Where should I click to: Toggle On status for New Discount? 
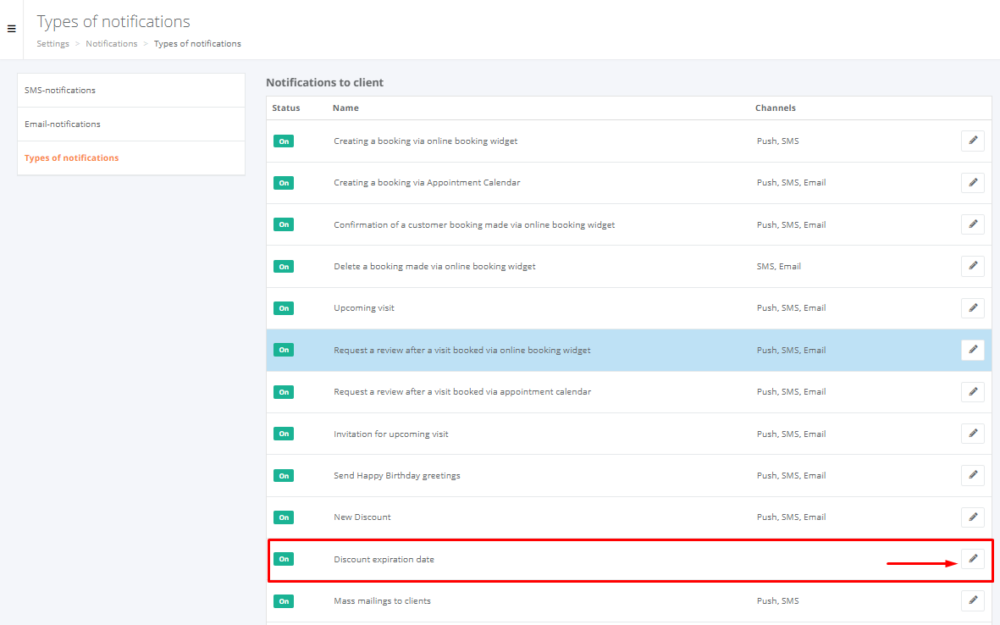point(284,517)
